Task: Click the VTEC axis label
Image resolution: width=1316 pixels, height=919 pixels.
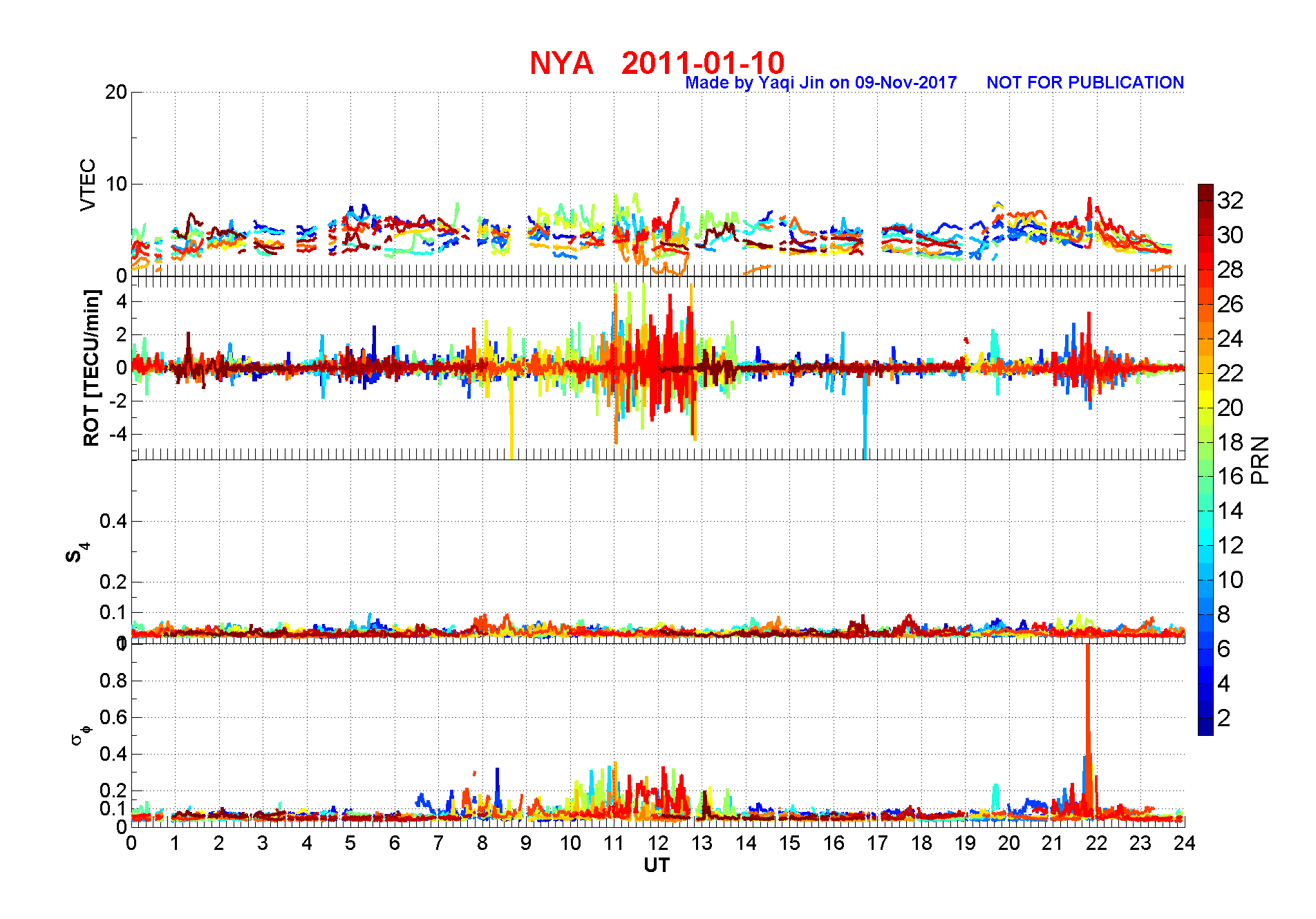Action: coord(88,184)
